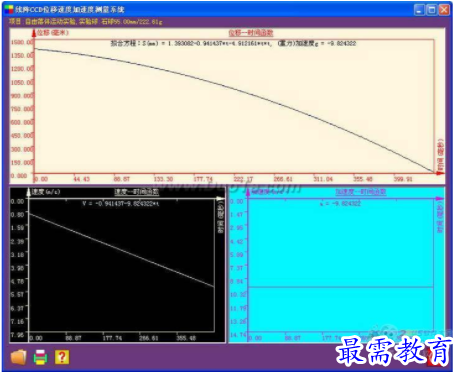Click the 399.91 time tick label
This screenshot has width=460, height=382.
click(x=403, y=179)
